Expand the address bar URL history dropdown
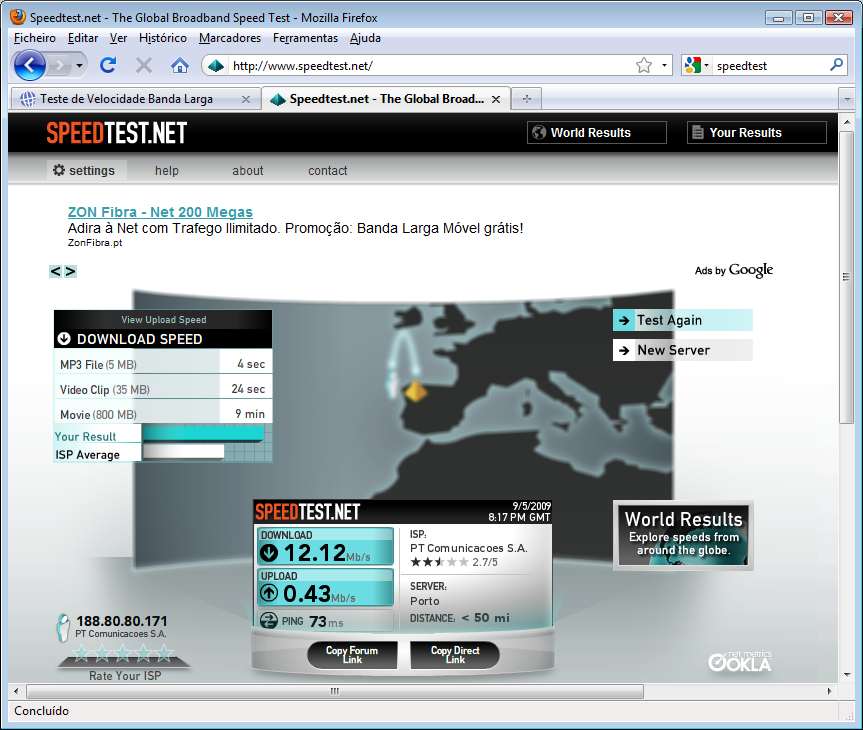Screen dimensions: 863x730 pos(664,66)
